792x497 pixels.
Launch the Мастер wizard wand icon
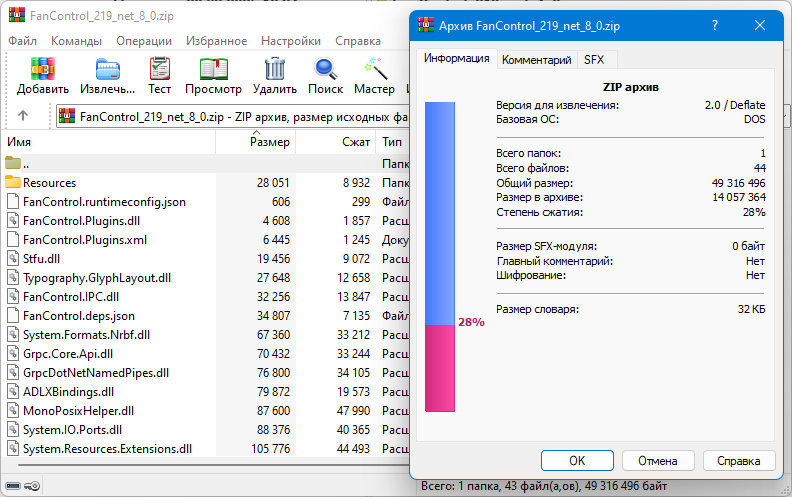(x=375, y=69)
